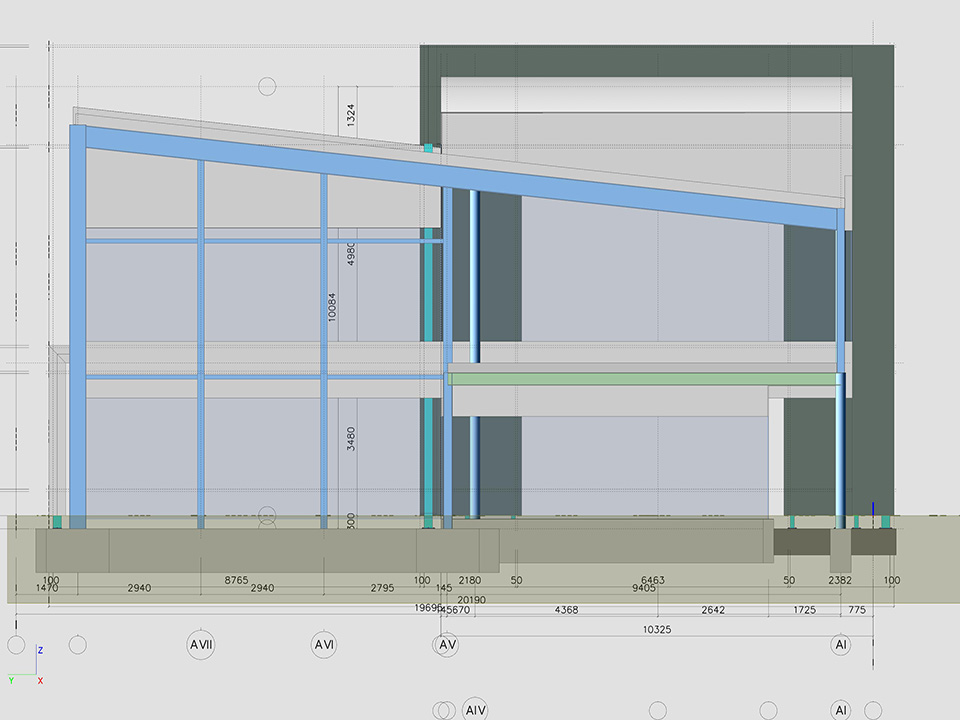The image size is (960, 720).
Task: Select the AVI grid axis bubble
Action: (x=324, y=645)
